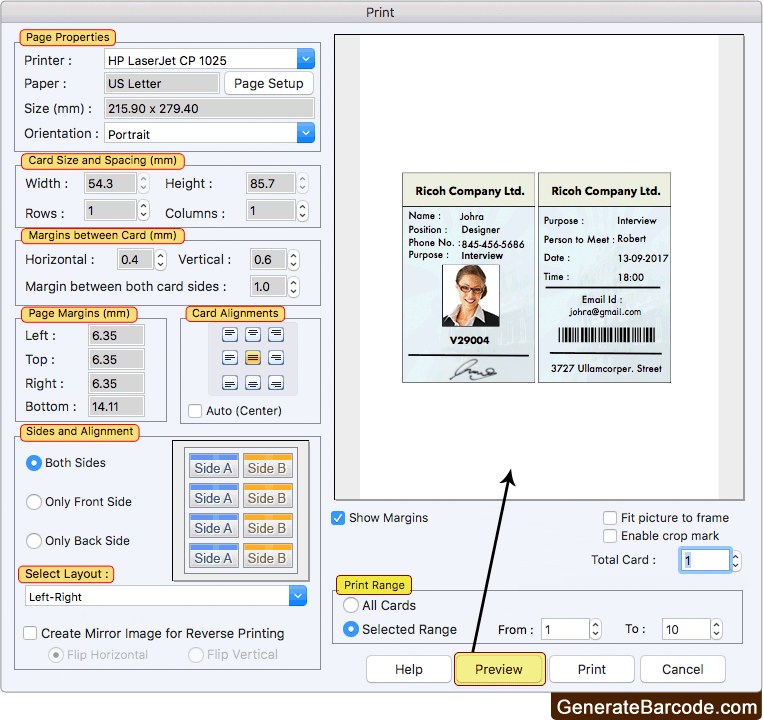
Task: Turn on Enable crop mark
Action: [610, 536]
